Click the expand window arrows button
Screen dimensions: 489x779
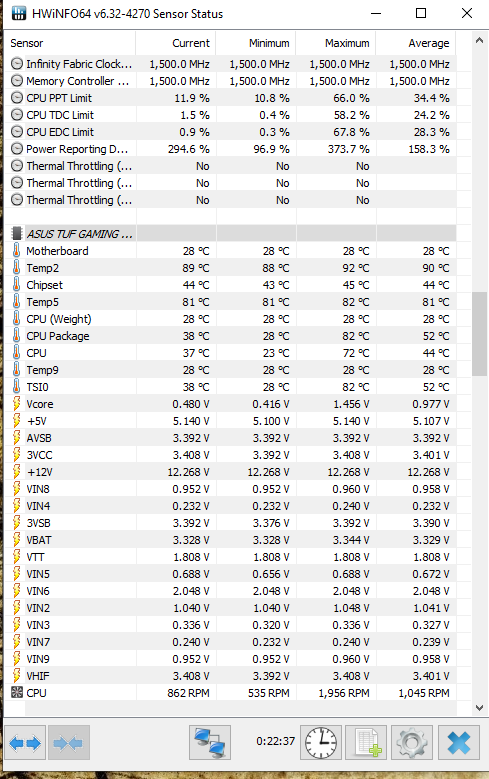[25, 743]
